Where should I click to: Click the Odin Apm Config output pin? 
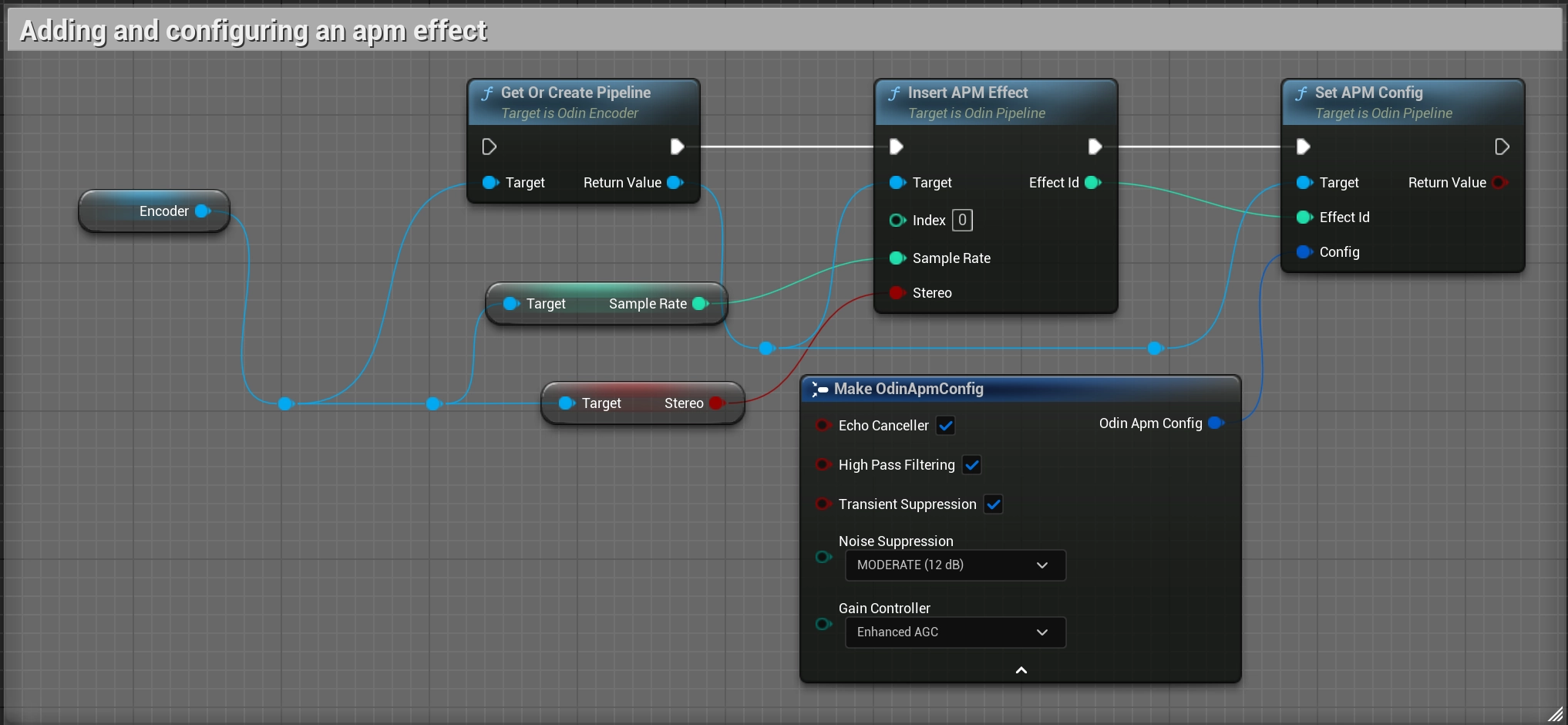(1217, 423)
